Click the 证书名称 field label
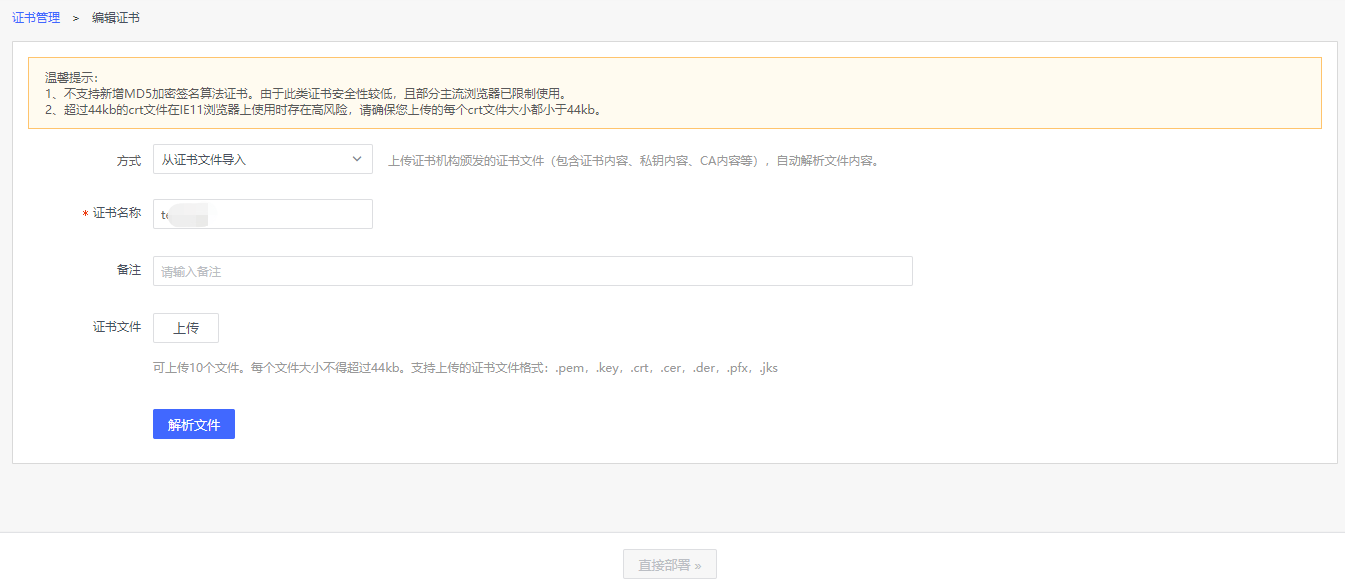Screen dimensions: 1345x587 tap(117, 214)
